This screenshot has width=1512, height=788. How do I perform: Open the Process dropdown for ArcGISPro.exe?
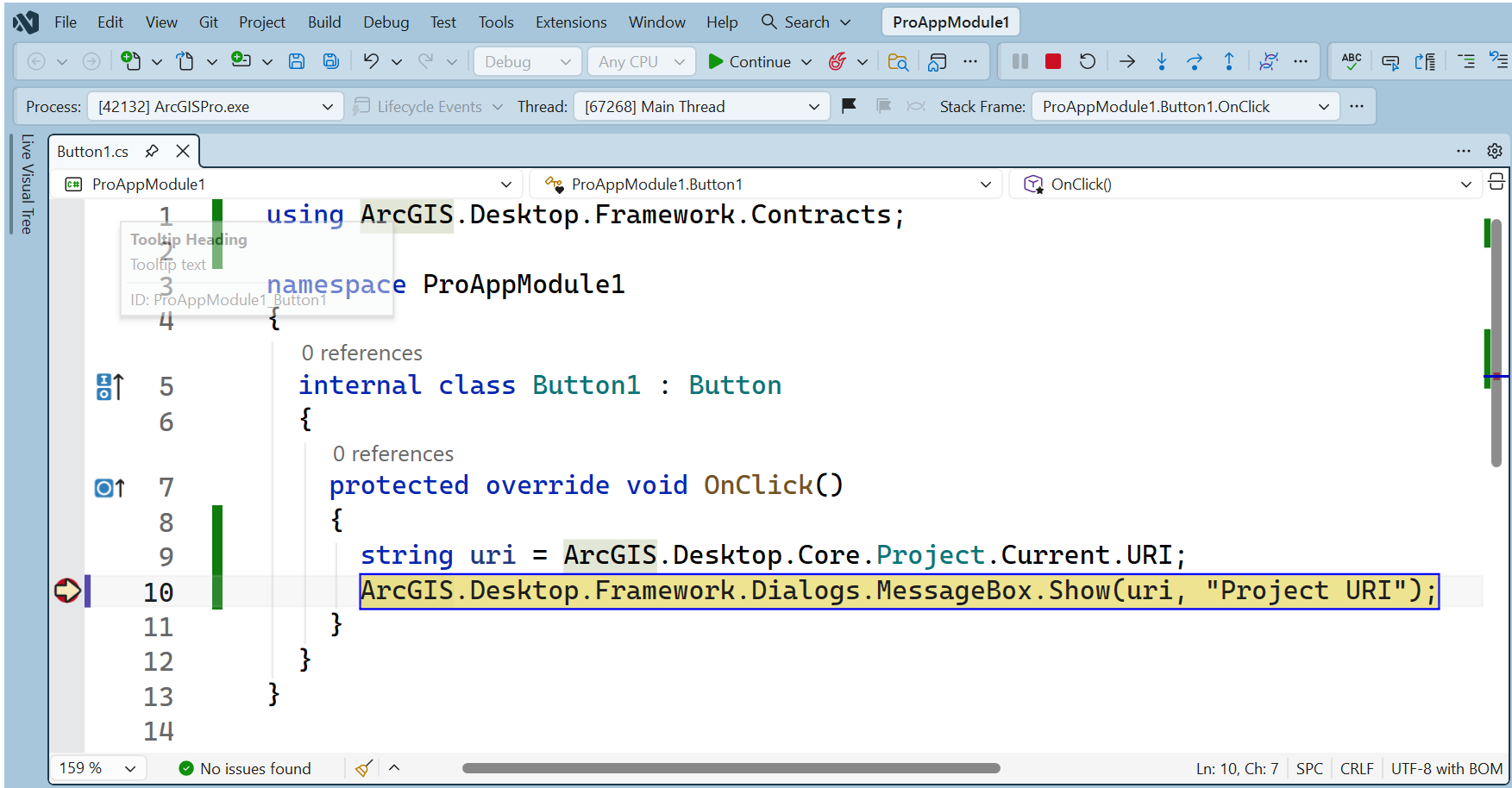pyautogui.click(x=216, y=106)
